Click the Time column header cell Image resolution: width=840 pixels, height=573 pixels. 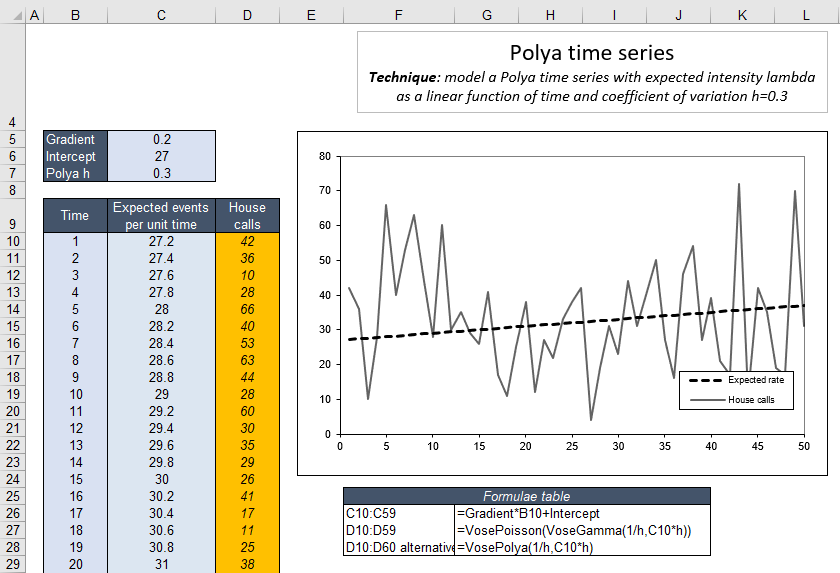click(75, 216)
